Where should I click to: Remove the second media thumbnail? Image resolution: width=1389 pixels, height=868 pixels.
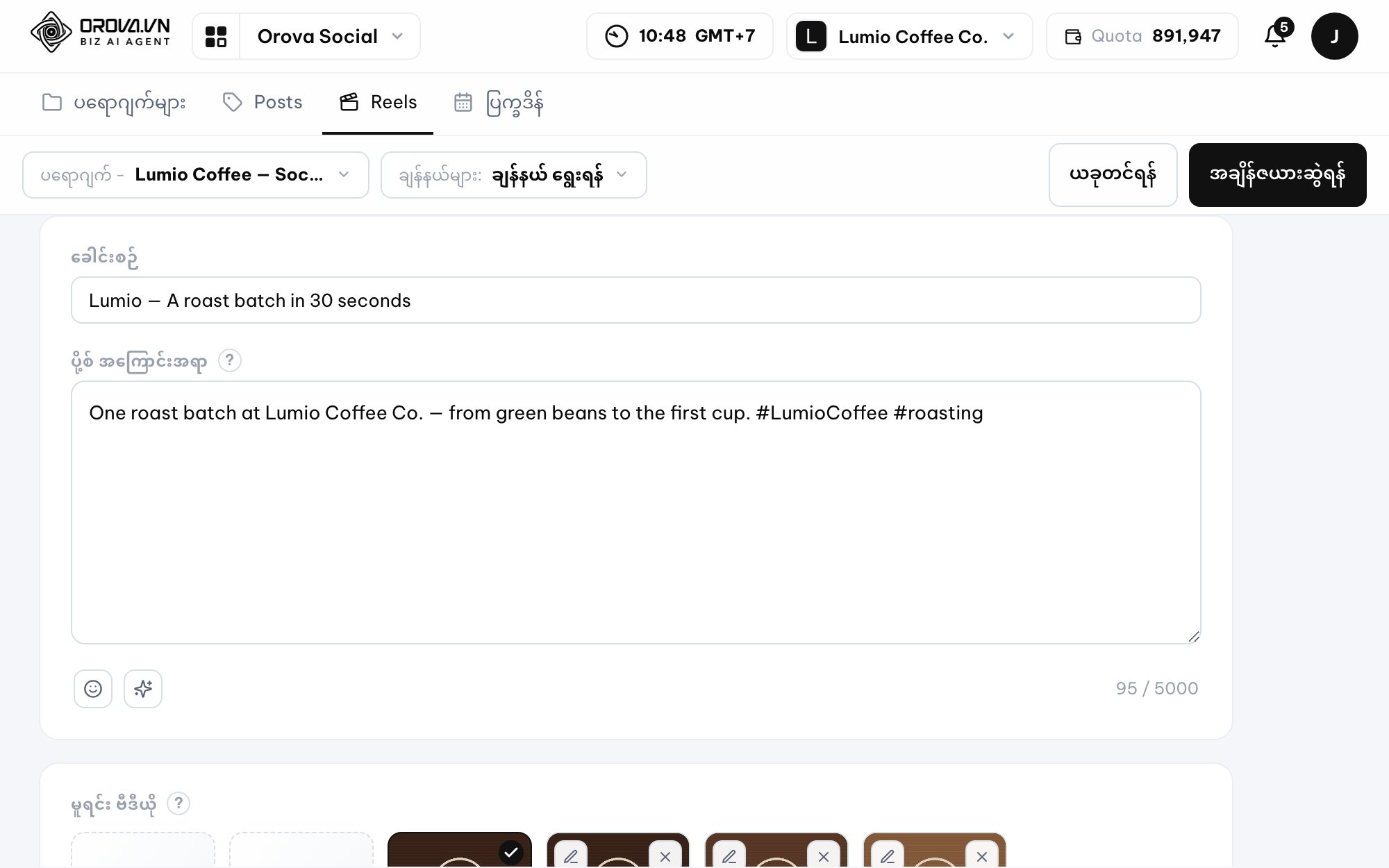click(x=665, y=856)
